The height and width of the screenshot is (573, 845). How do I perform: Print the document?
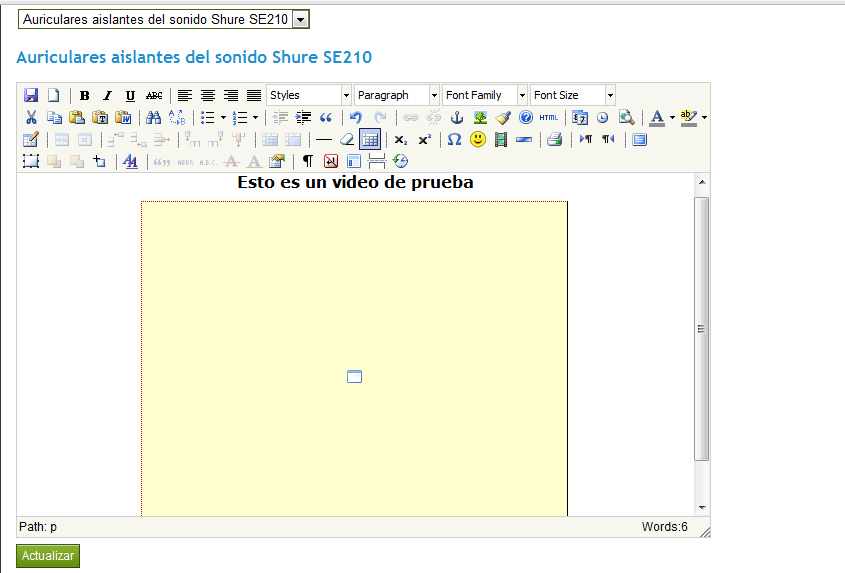(555, 140)
